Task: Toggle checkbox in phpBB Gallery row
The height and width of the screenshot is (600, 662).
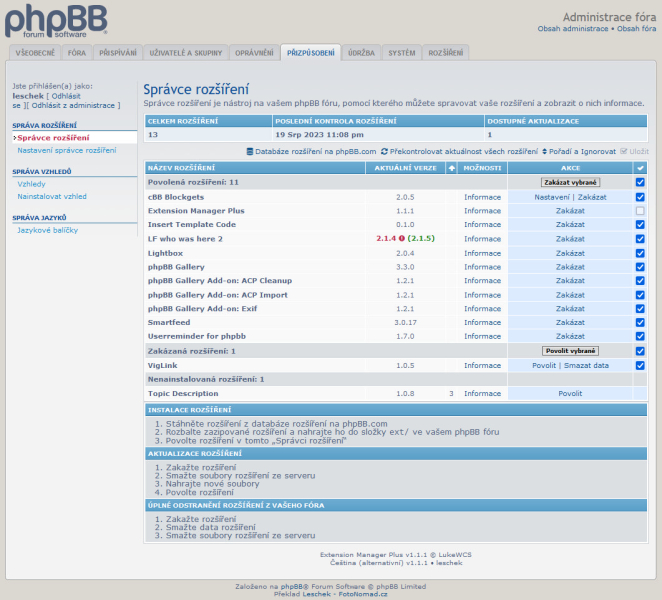Action: pyautogui.click(x=640, y=267)
